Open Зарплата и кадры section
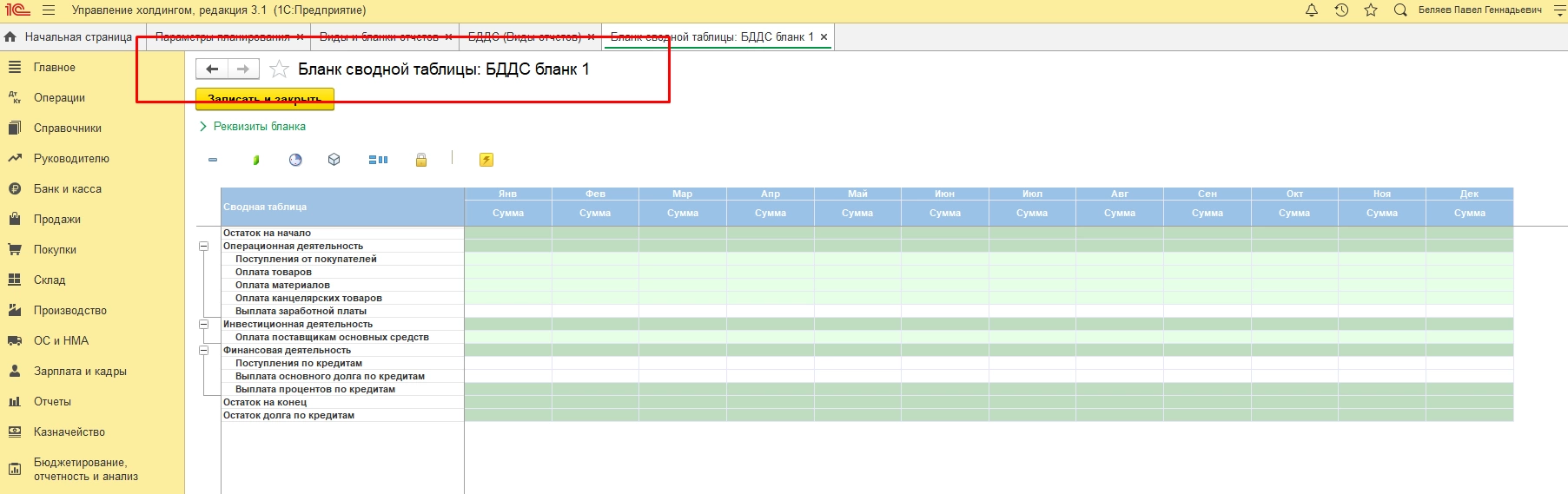This screenshot has width=1568, height=494. 80,371
